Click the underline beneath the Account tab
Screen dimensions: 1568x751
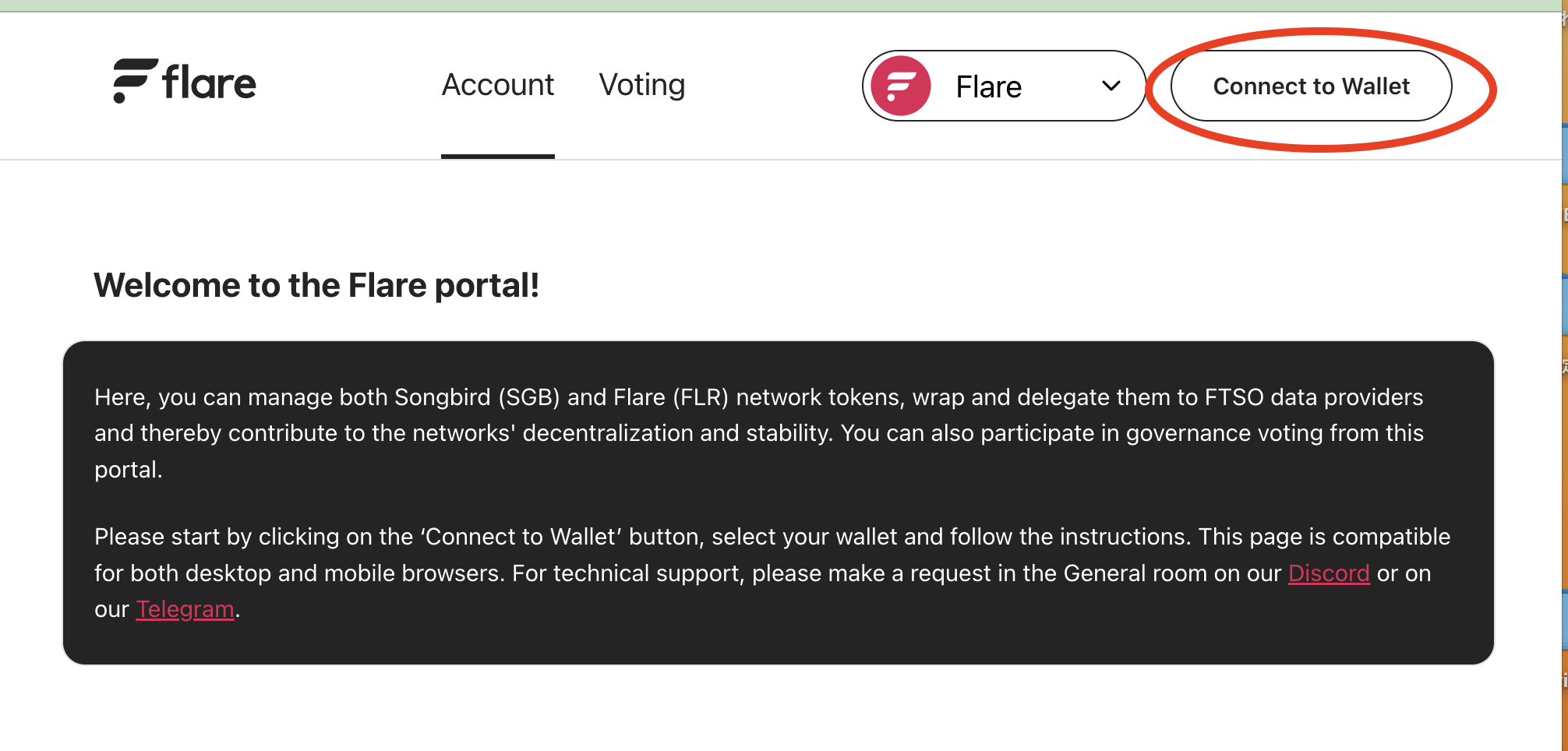[498, 156]
